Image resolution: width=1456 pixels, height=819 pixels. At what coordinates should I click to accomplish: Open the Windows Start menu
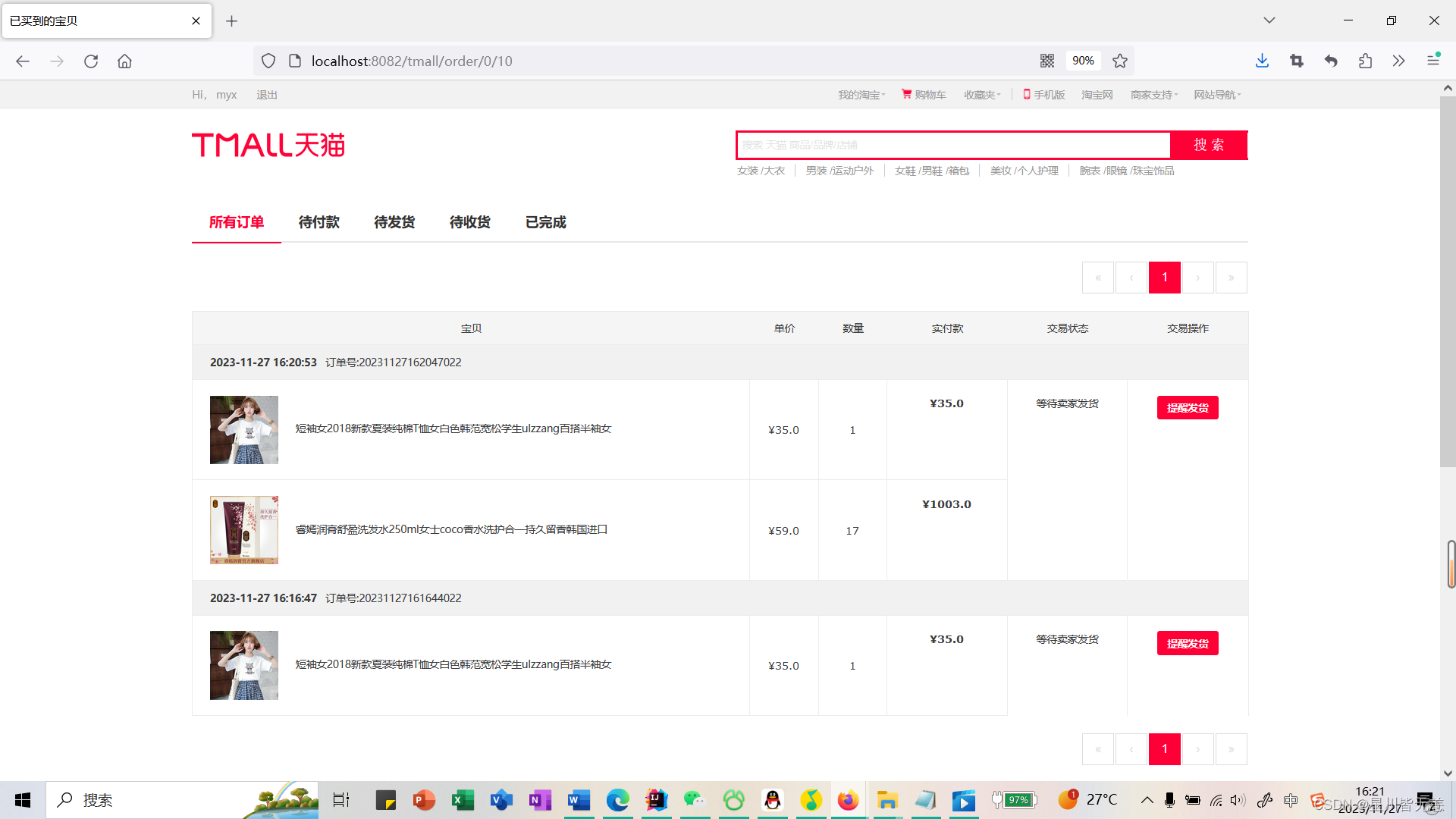pyautogui.click(x=23, y=800)
